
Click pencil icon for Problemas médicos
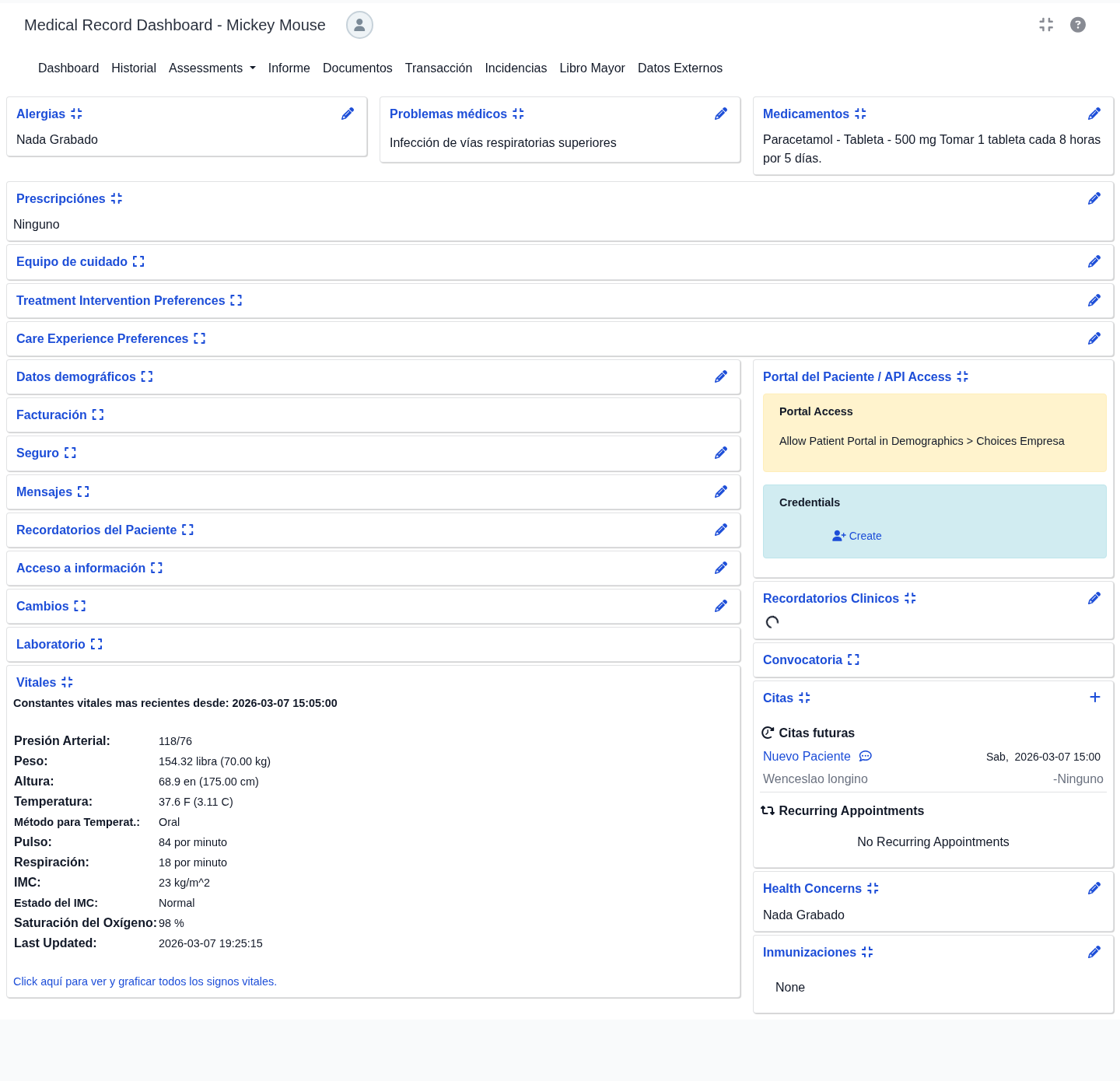721,114
